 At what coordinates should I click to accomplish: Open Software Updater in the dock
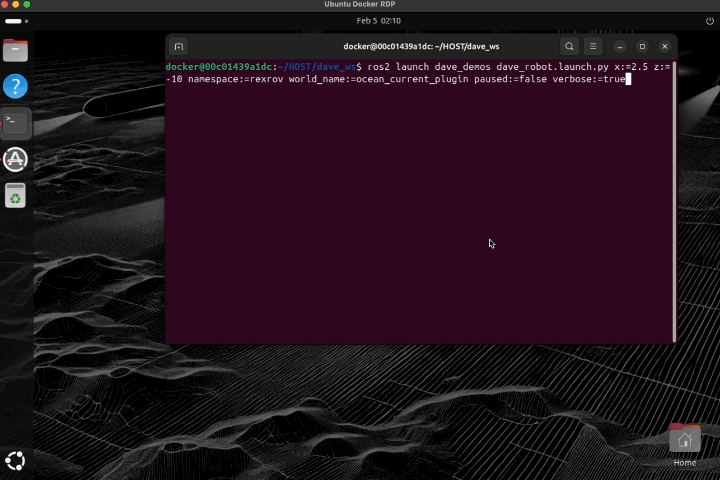(15, 159)
